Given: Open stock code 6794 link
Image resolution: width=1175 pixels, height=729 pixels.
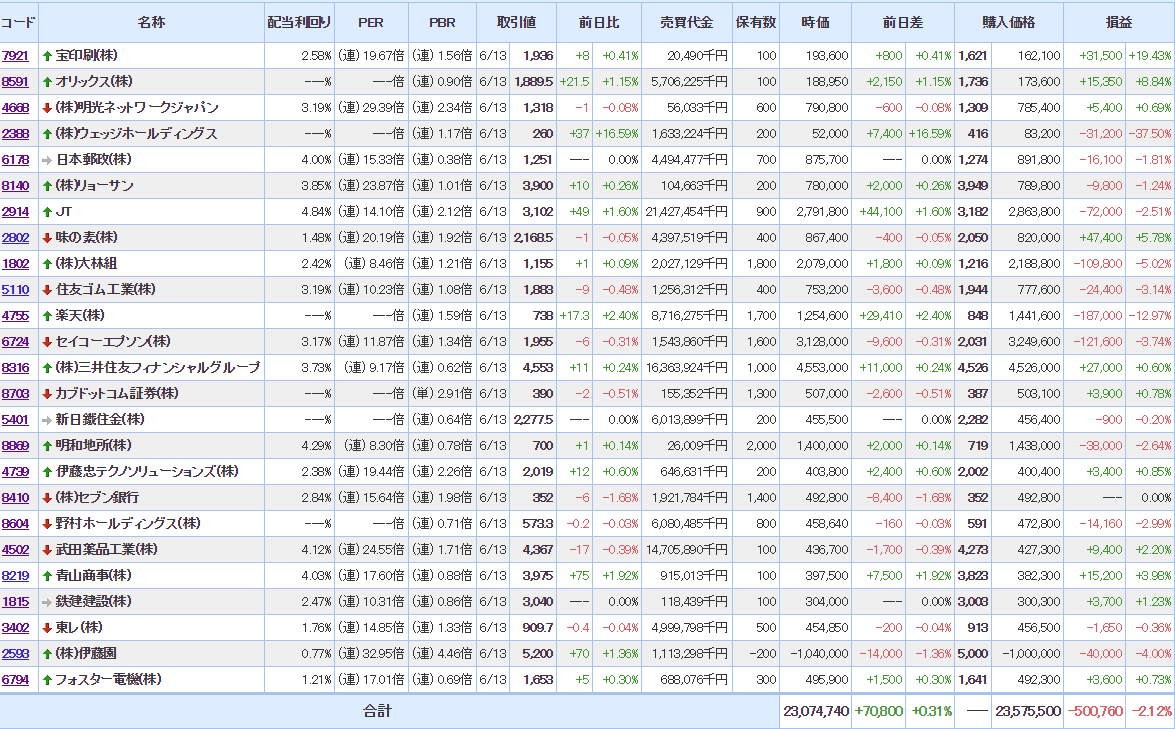Looking at the screenshot, I should (x=16, y=679).
